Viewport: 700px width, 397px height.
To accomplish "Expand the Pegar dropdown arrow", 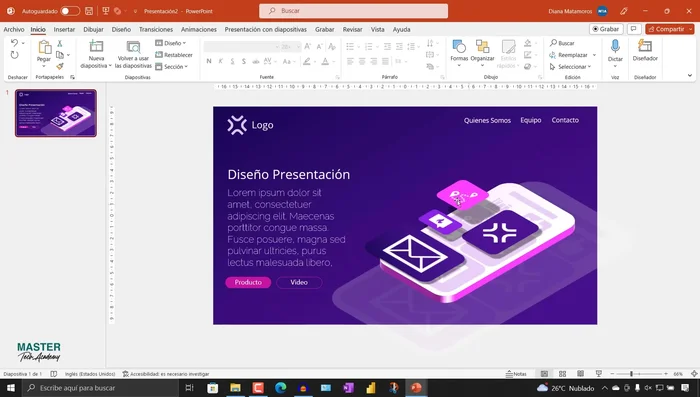I will coord(44,66).
